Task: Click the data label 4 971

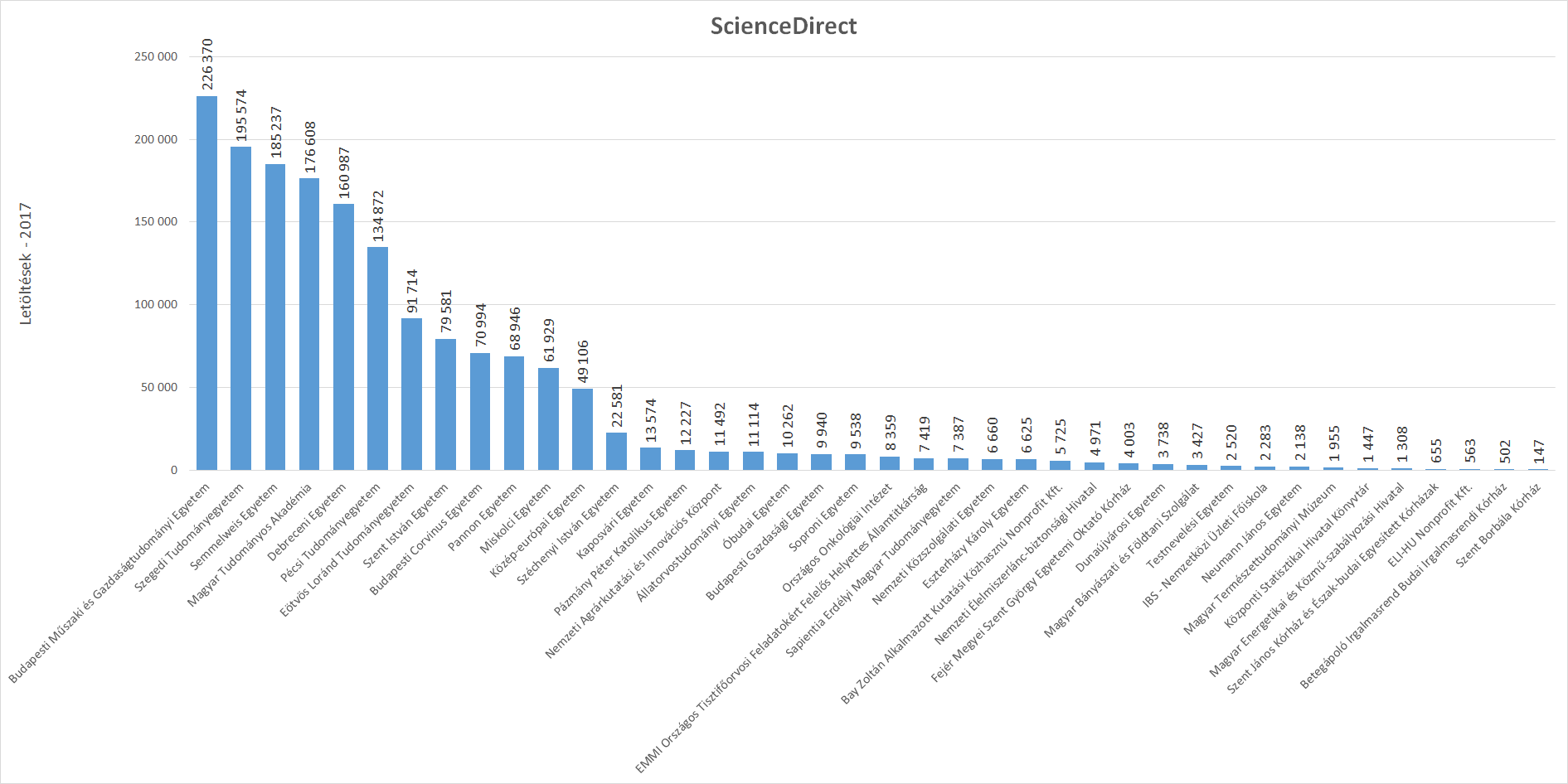Action: pyautogui.click(x=1095, y=439)
